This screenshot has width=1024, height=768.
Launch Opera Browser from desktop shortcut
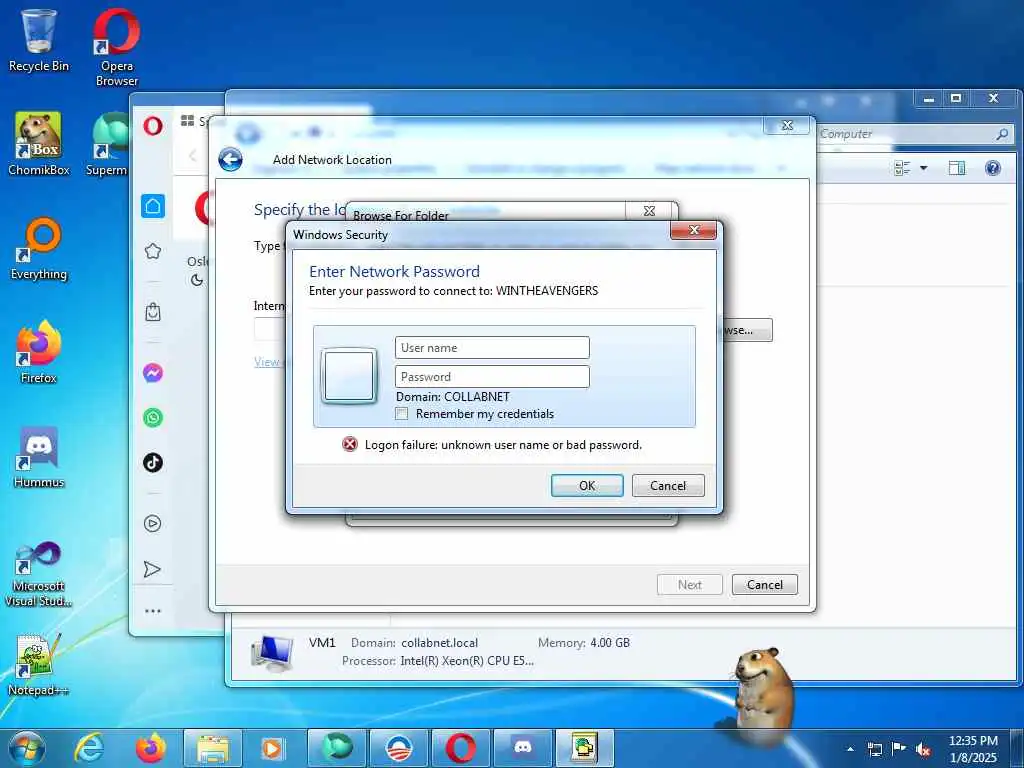(116, 47)
